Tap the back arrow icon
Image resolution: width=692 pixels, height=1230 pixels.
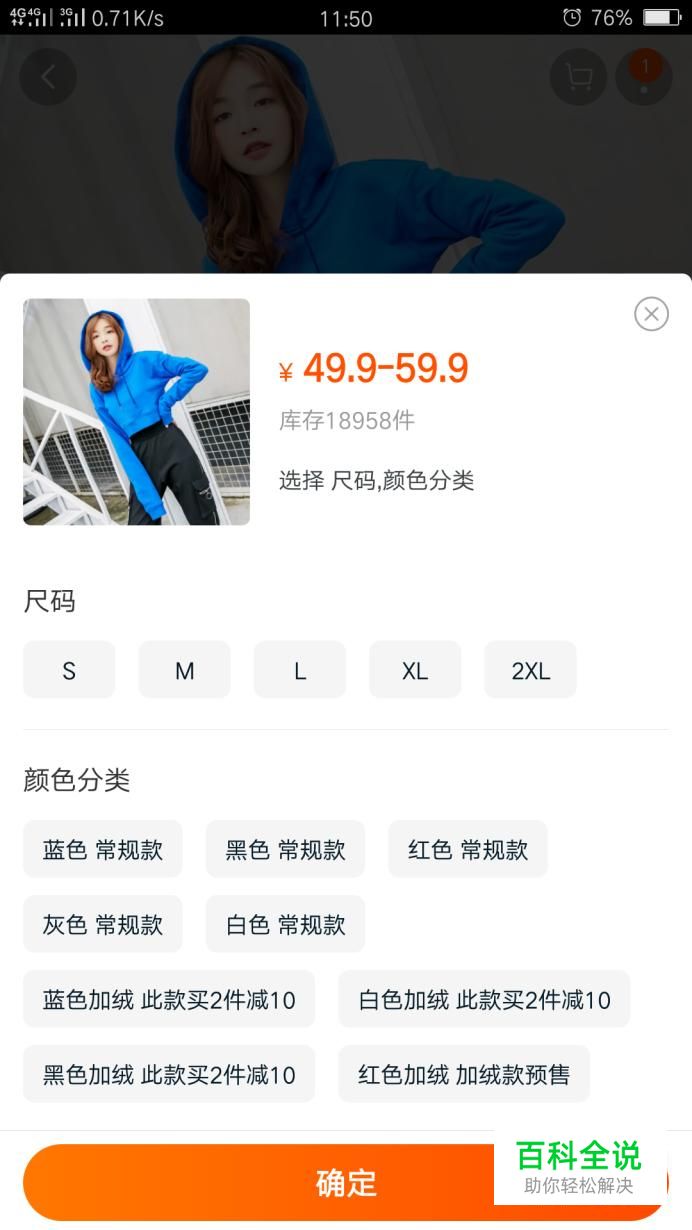[48, 76]
